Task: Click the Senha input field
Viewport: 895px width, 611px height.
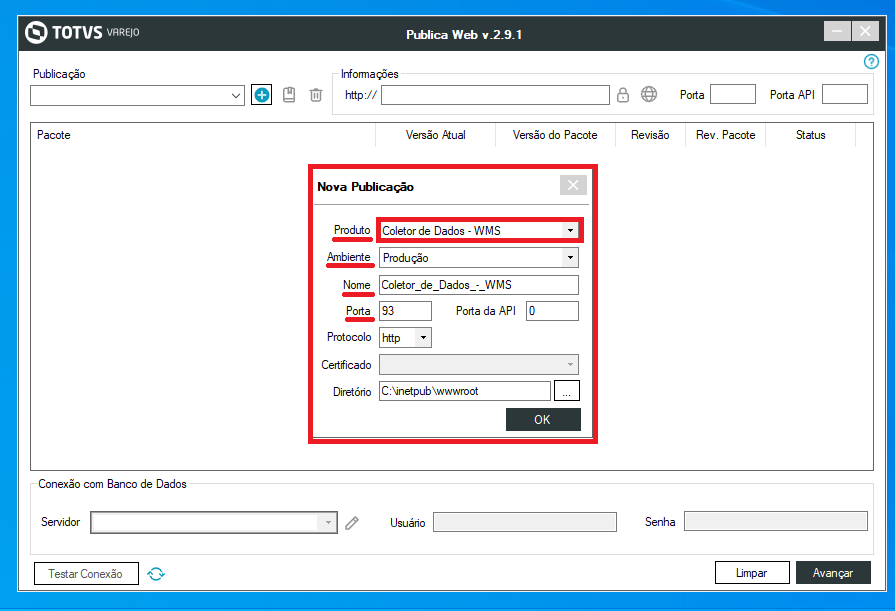Action: (x=776, y=521)
